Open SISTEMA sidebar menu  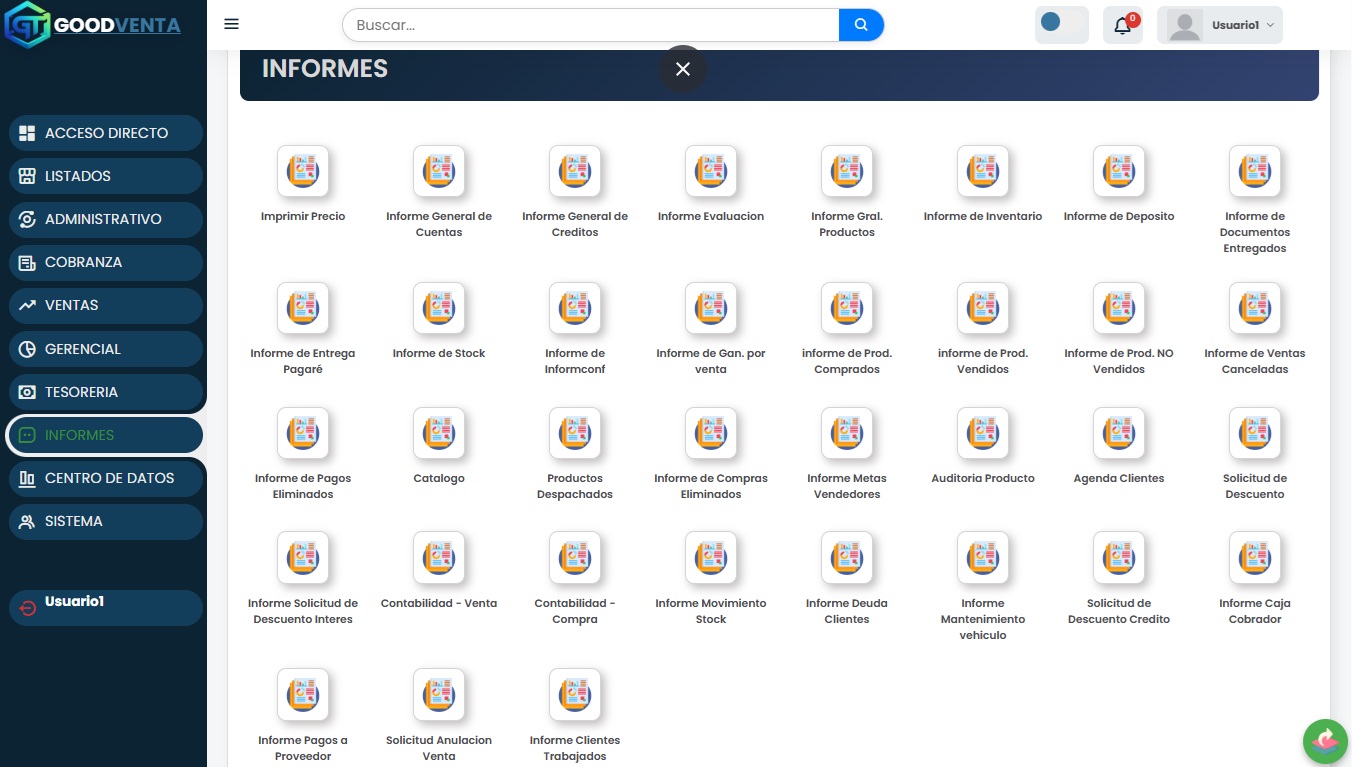(106, 521)
